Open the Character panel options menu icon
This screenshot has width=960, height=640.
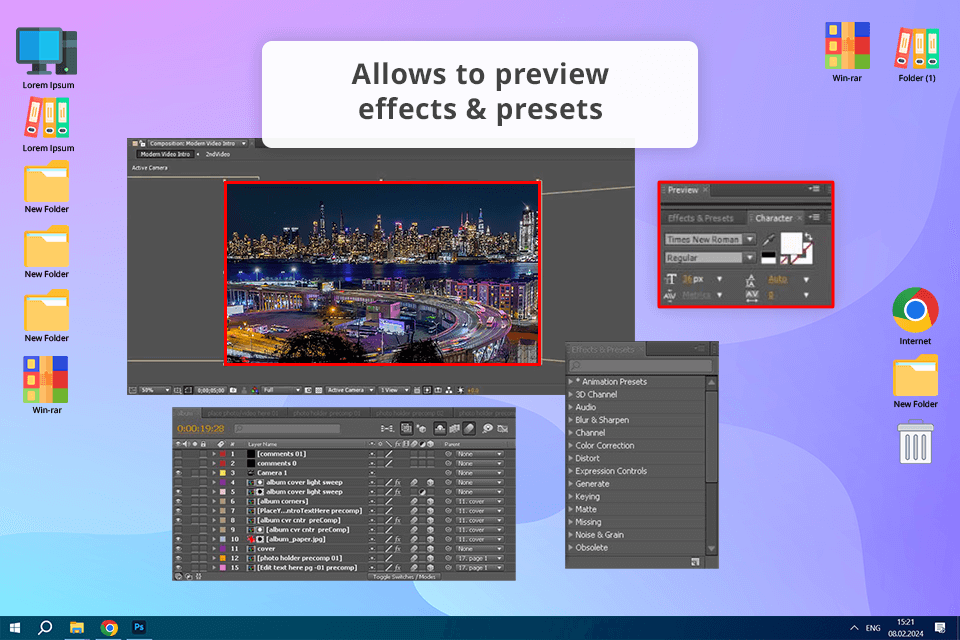(815, 217)
